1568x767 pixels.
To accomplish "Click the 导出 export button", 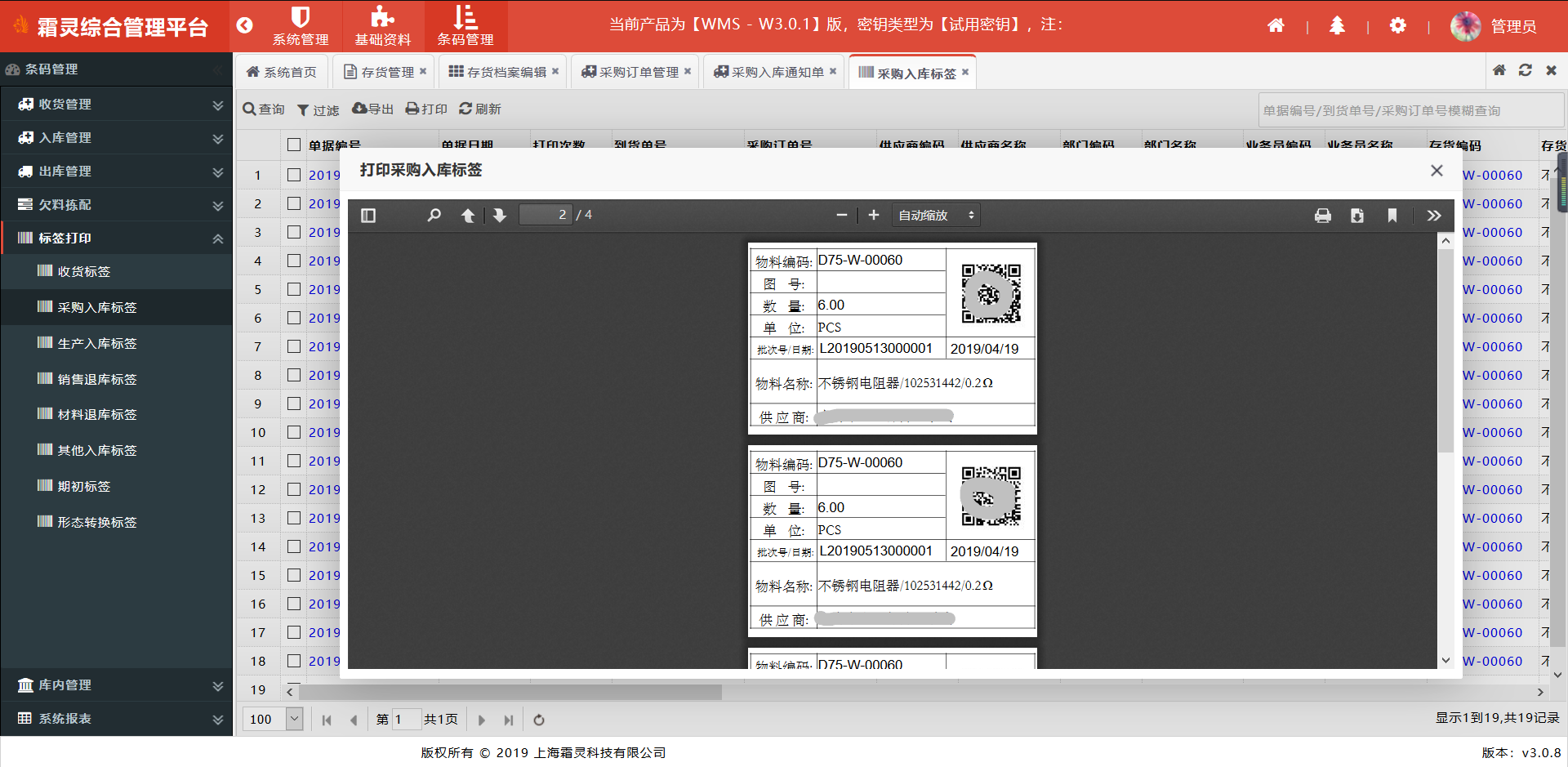I will [x=372, y=109].
